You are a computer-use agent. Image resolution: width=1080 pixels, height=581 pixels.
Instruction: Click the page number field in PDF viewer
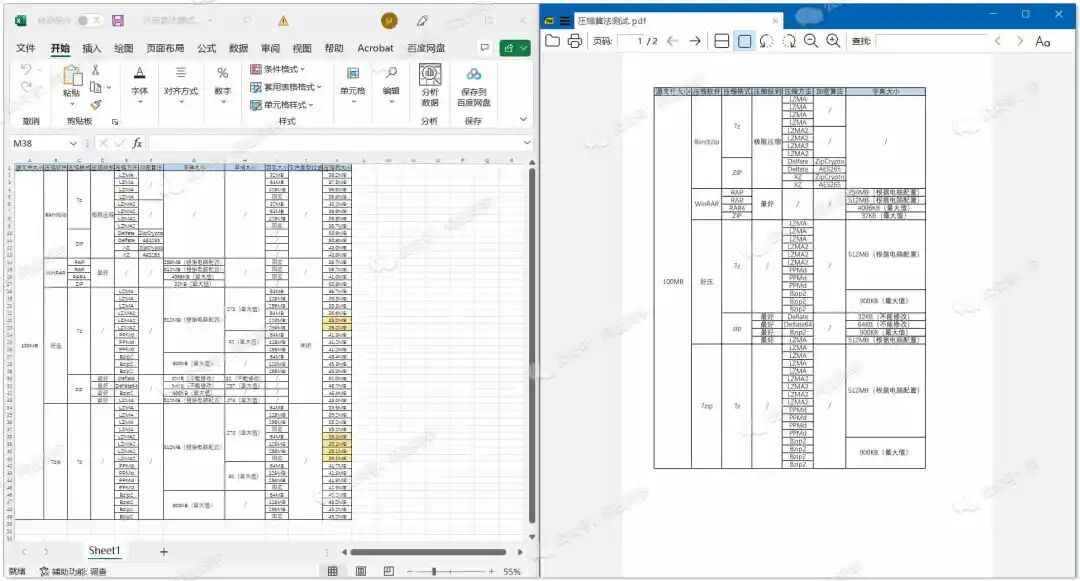pos(631,41)
